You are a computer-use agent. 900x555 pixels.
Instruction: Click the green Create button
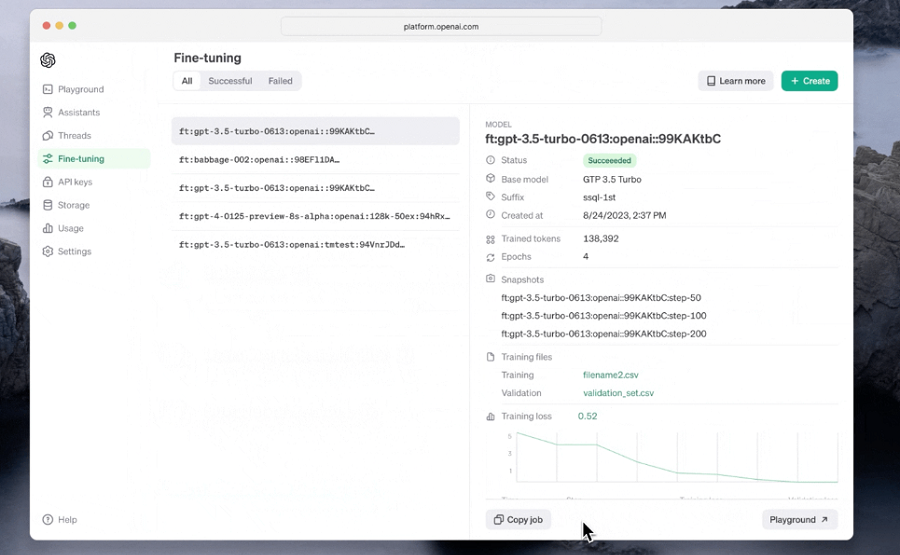click(x=809, y=81)
